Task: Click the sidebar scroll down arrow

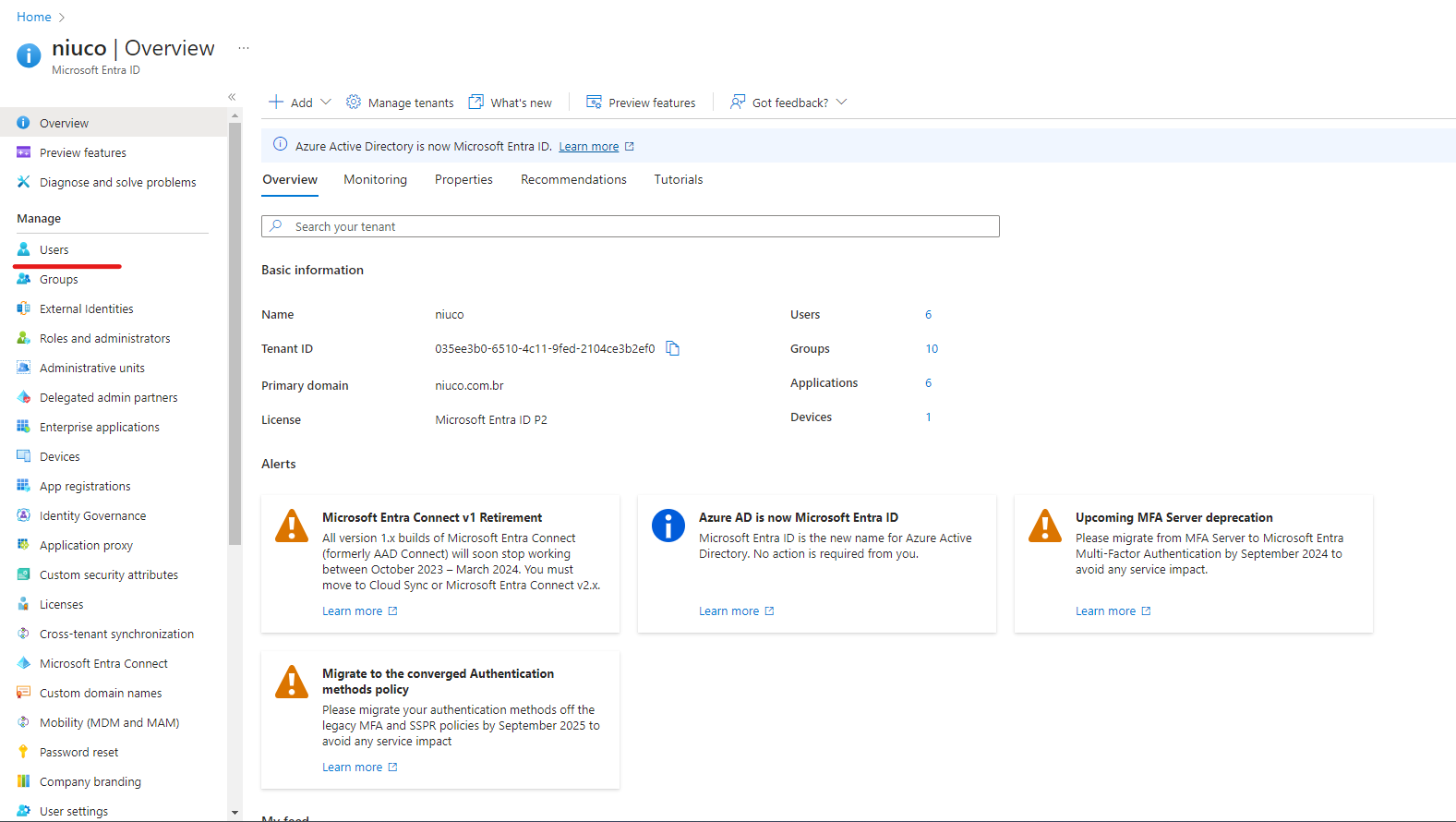Action: pyautogui.click(x=235, y=813)
